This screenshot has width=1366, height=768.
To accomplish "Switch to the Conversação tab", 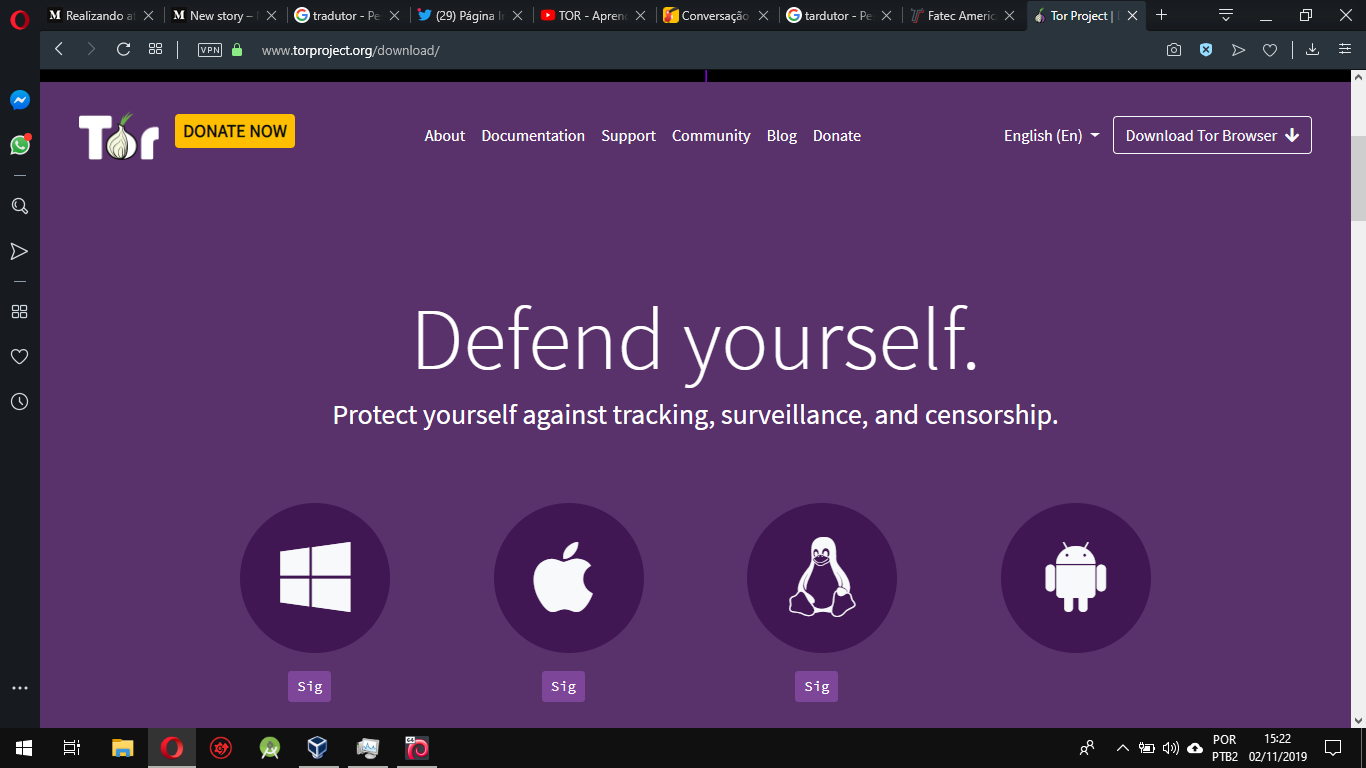I will tap(716, 16).
